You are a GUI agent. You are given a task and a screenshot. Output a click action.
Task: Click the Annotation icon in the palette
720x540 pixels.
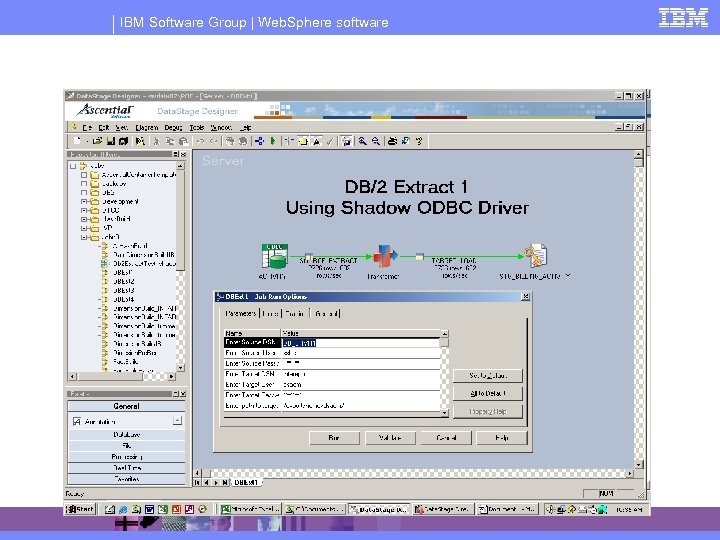[77, 422]
